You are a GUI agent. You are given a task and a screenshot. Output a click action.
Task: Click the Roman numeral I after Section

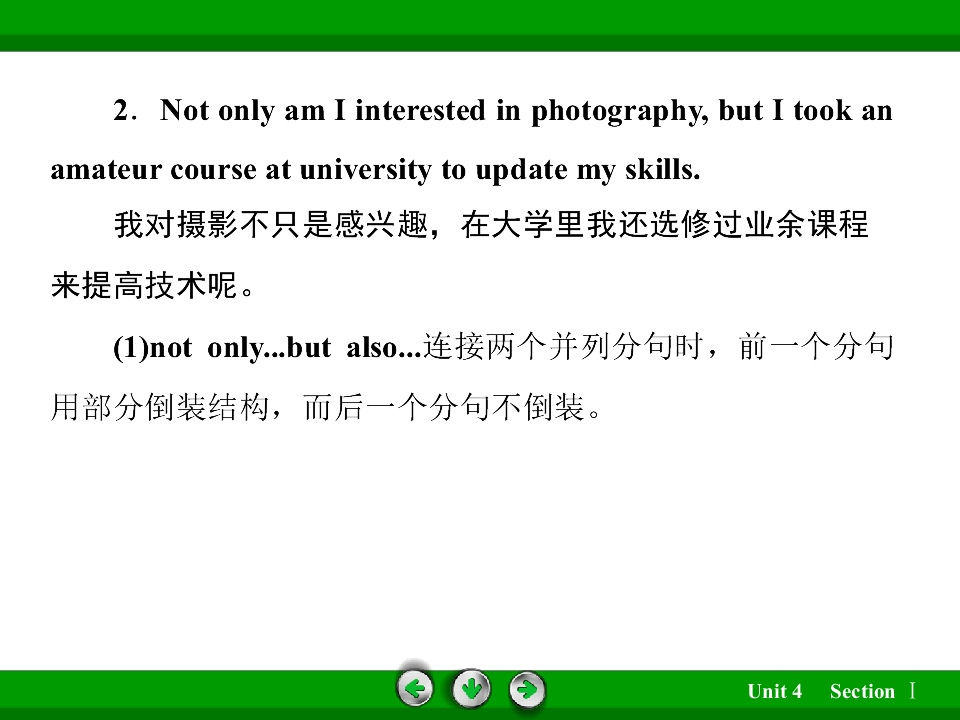[912, 691]
